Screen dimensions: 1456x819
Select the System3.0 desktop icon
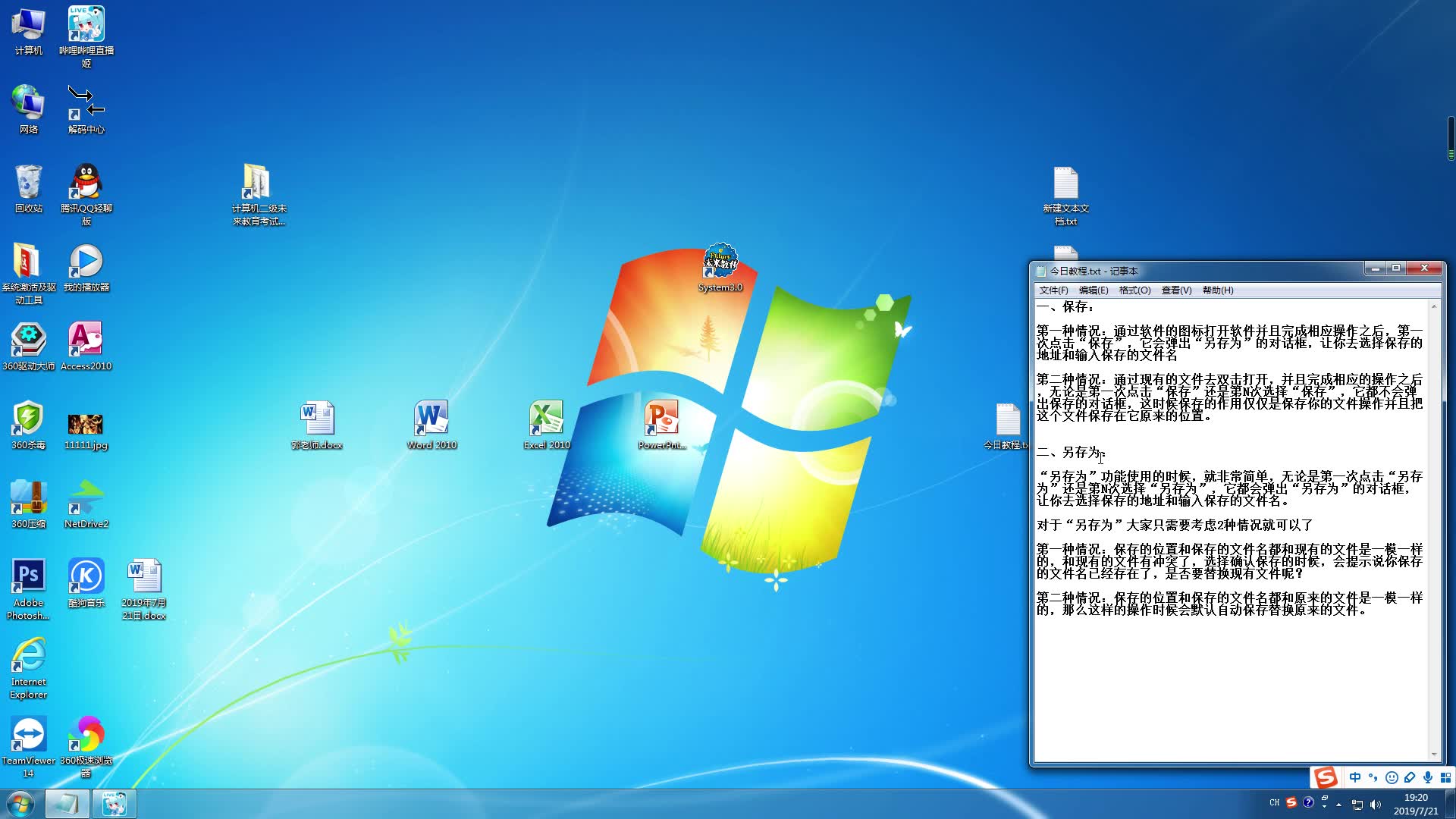click(720, 268)
